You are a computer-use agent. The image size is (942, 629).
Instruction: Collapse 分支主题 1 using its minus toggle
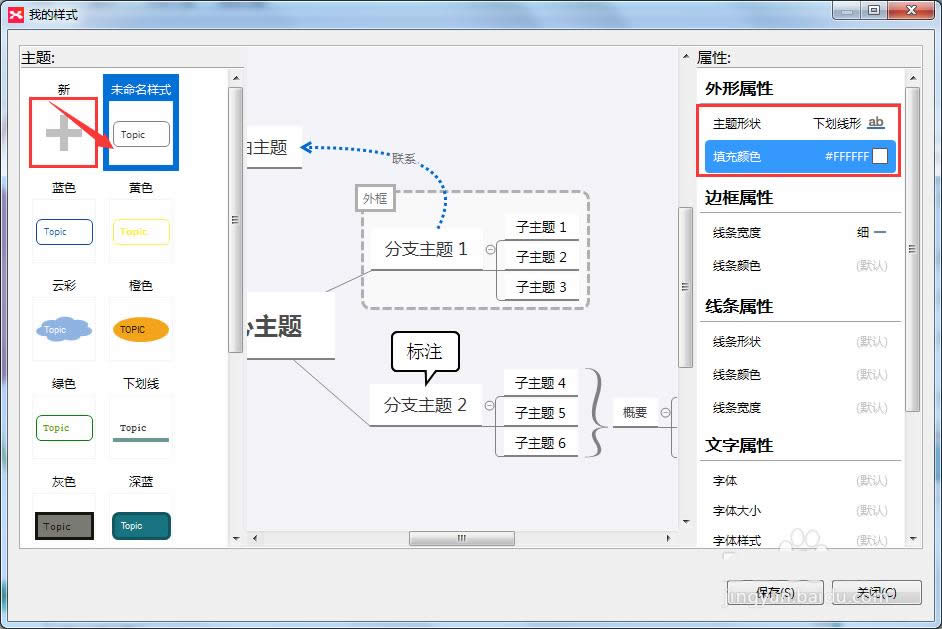coord(489,250)
